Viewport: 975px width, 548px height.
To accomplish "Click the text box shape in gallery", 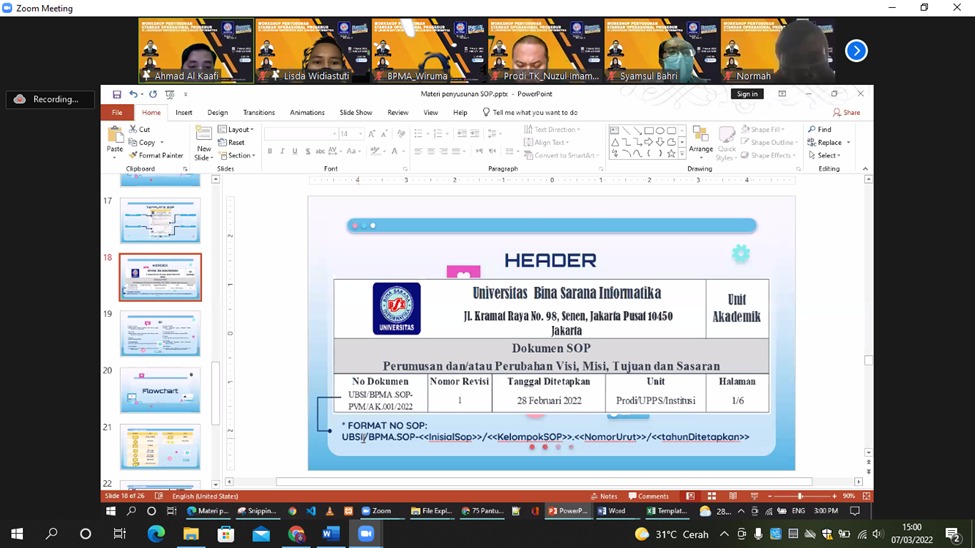I will 615,131.
